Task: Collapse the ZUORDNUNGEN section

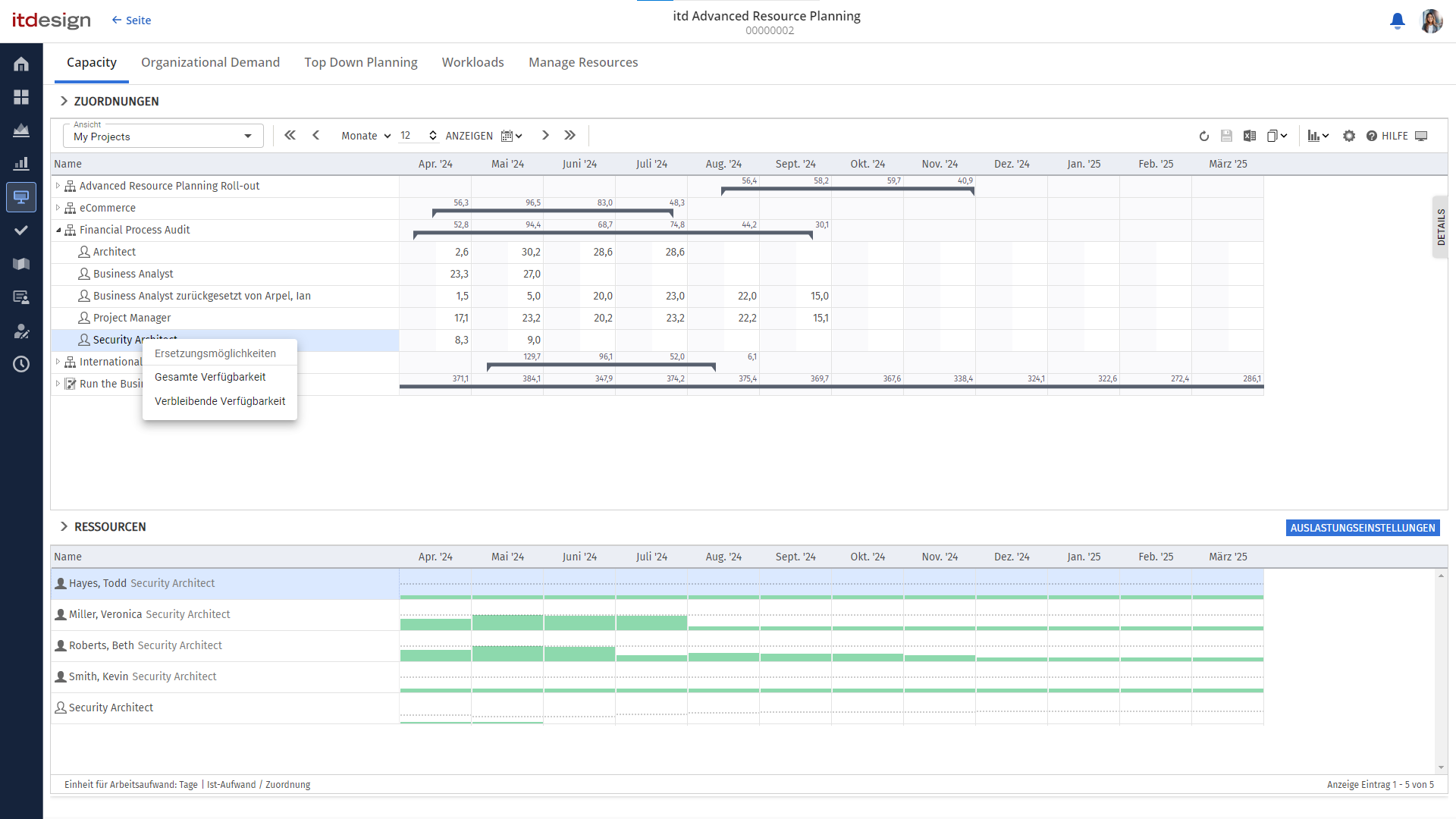Action: pyautogui.click(x=64, y=102)
